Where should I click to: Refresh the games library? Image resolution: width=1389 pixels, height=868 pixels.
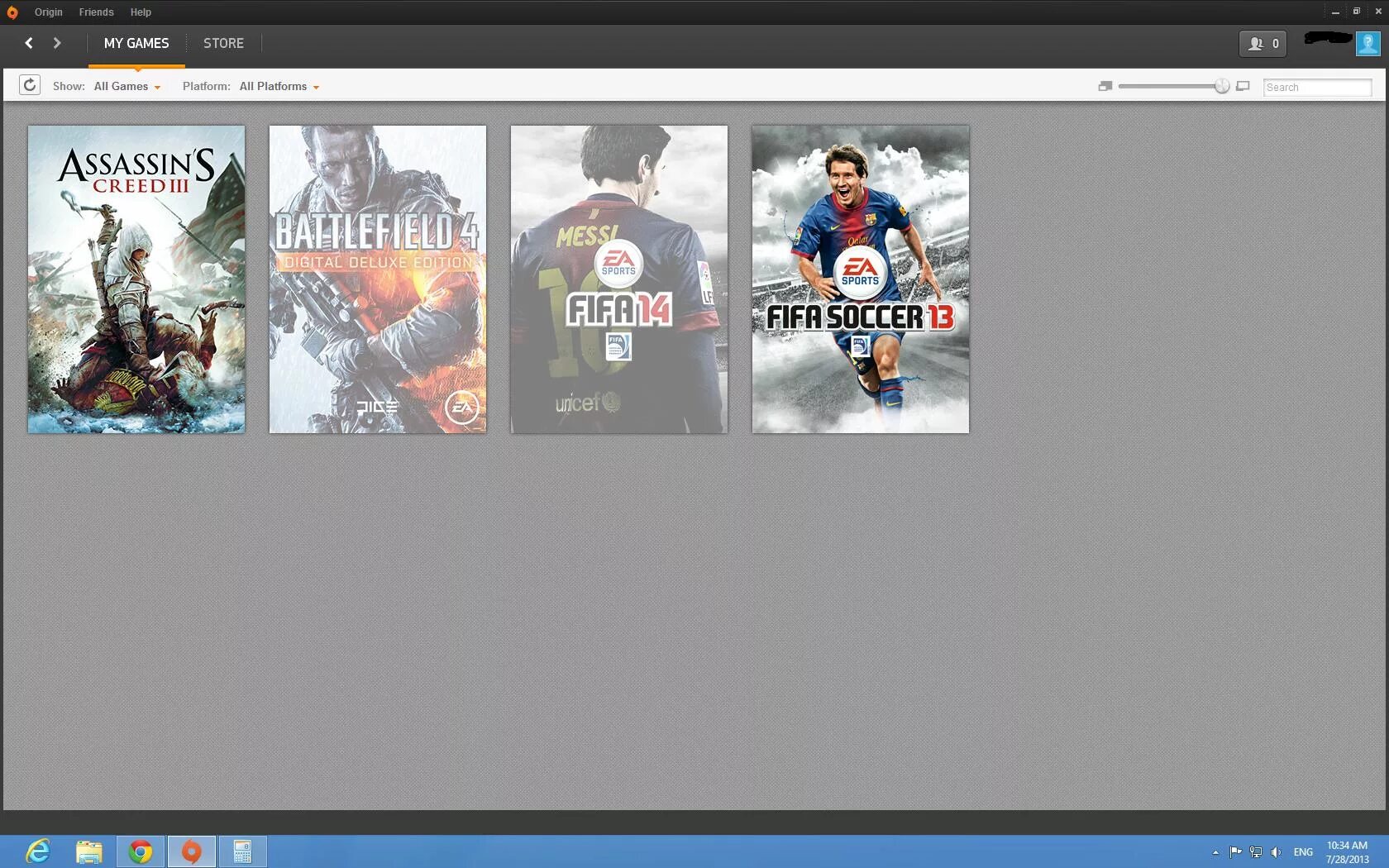click(x=30, y=85)
